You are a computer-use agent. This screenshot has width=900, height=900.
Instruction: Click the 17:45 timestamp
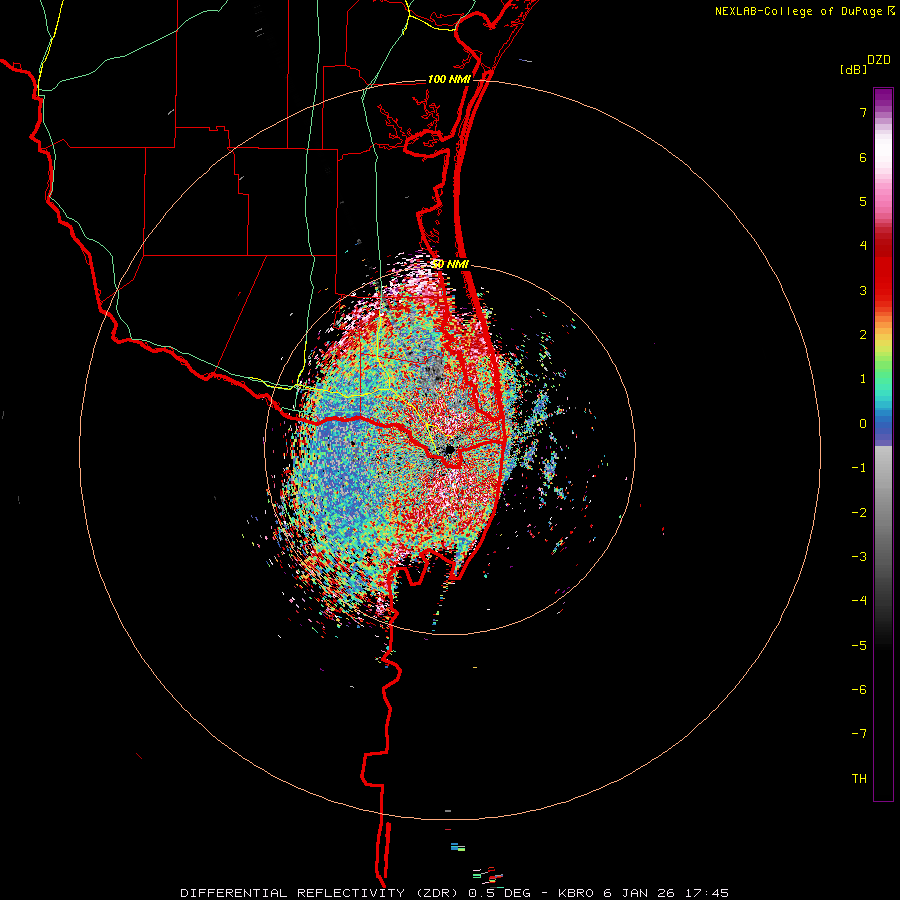coord(706,893)
